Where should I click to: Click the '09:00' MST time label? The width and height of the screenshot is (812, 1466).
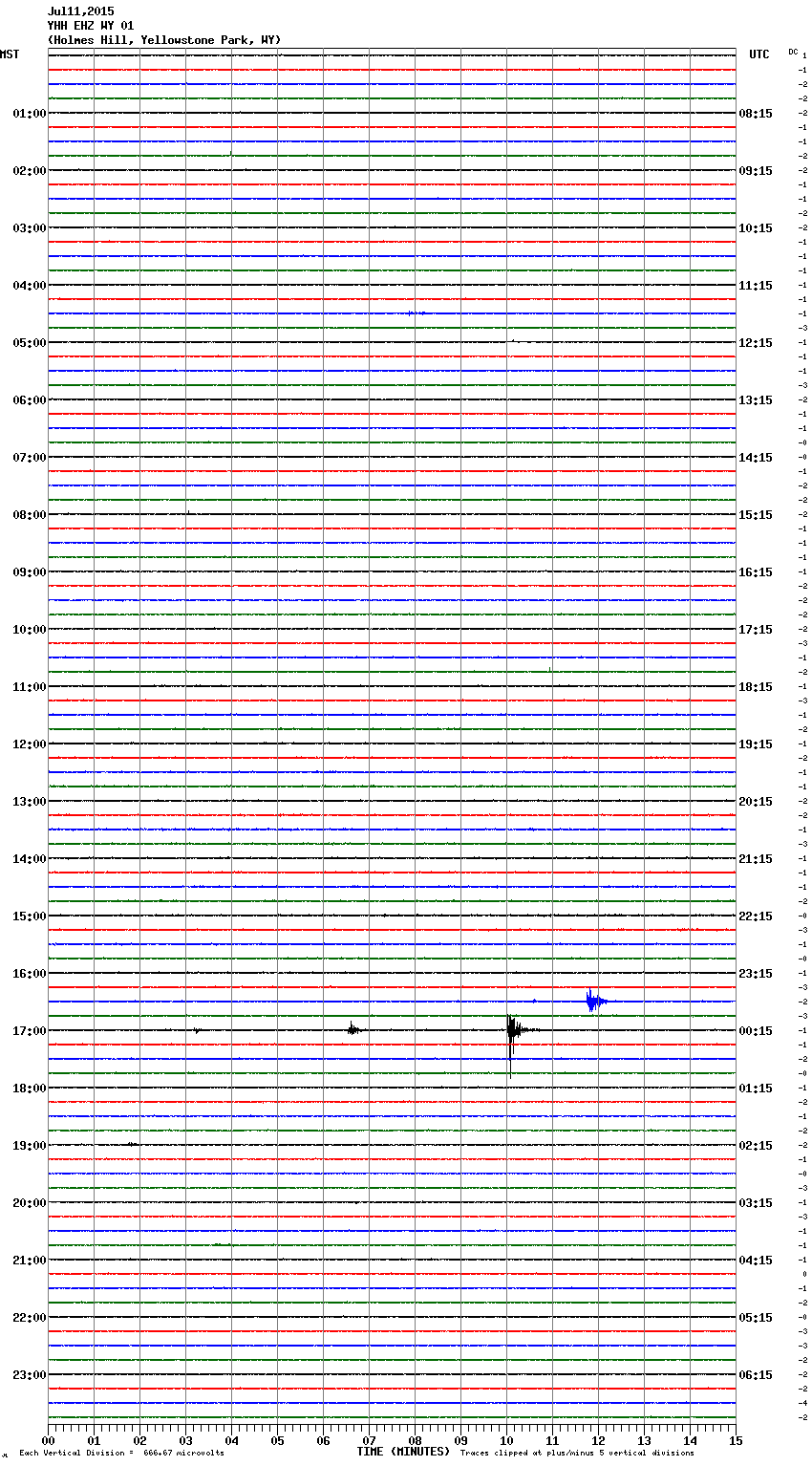(30, 572)
